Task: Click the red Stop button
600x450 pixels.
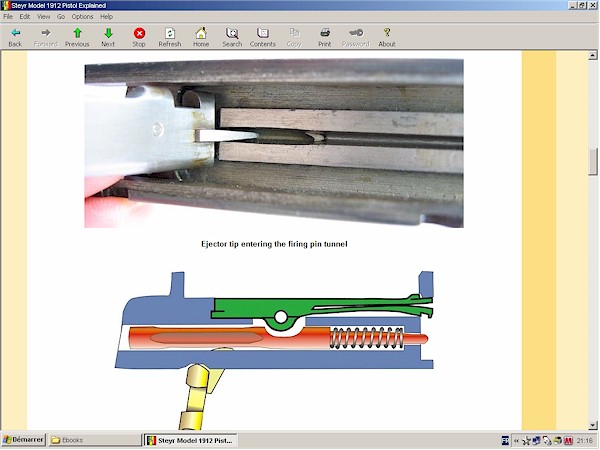Action: pos(139,38)
